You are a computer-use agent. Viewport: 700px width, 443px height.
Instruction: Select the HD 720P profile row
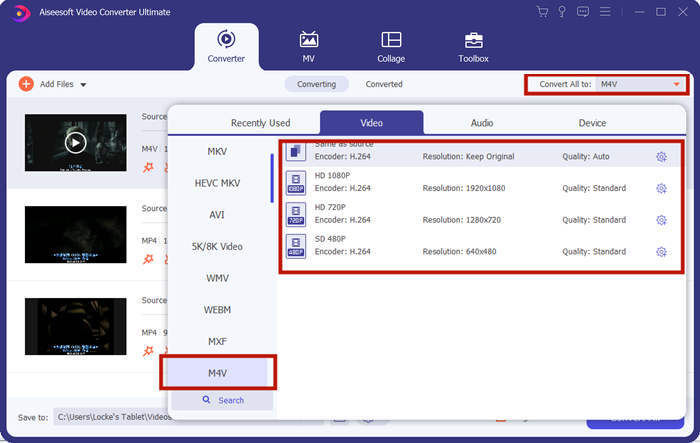[x=481, y=214]
